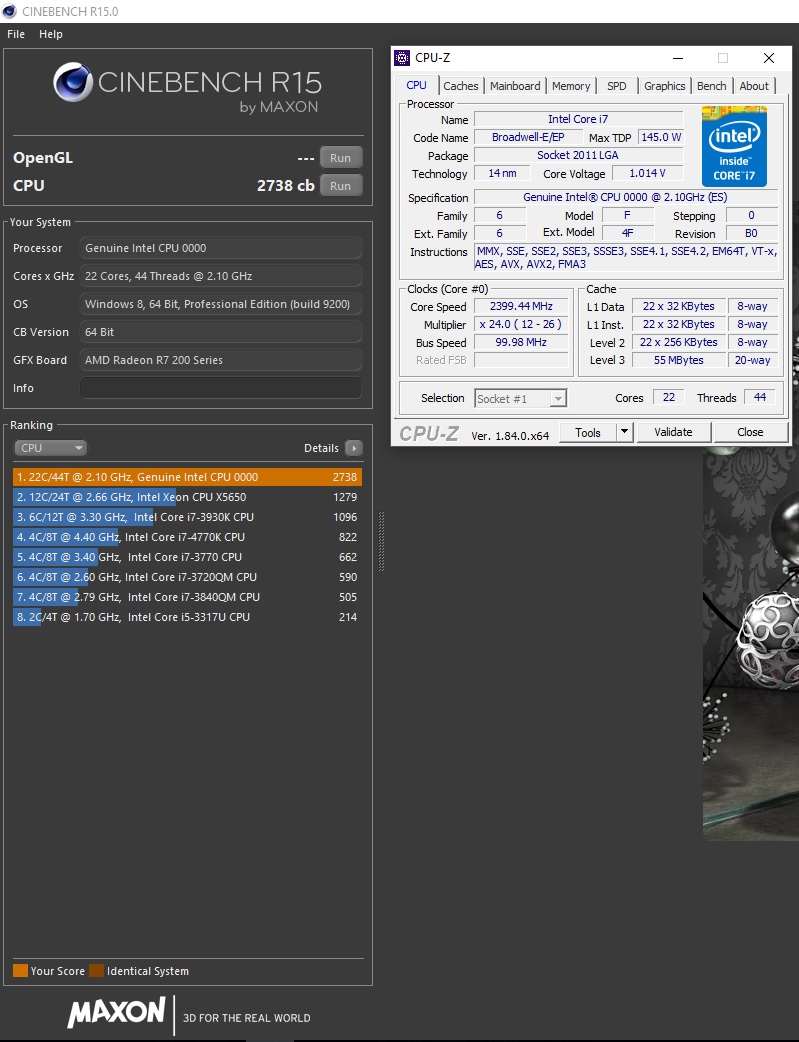Open the Socket #1 selection dropdown
Screen dimensions: 799x1042
[x=520, y=399]
